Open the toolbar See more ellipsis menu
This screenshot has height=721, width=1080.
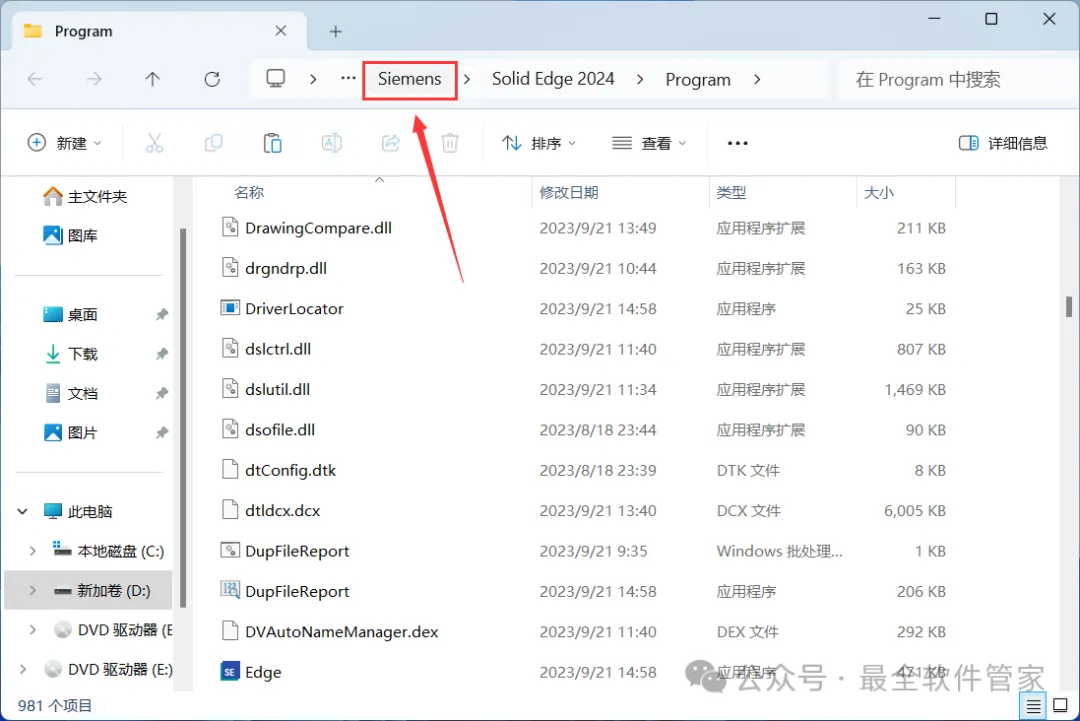click(x=737, y=143)
